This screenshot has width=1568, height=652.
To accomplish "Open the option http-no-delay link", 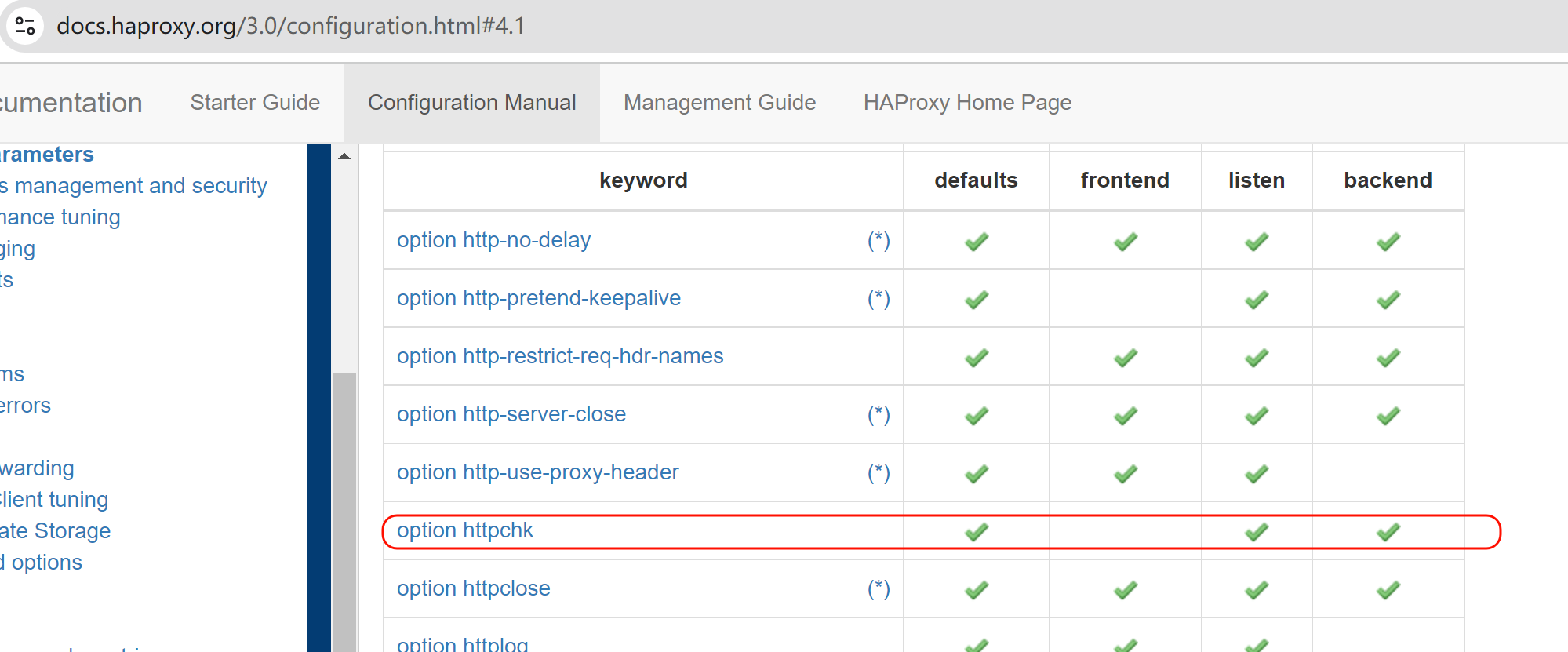I will [493, 240].
